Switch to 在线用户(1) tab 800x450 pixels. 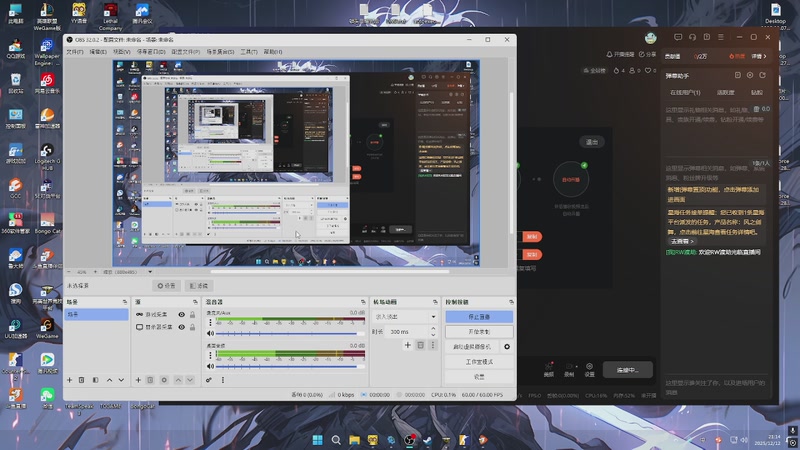pos(685,93)
